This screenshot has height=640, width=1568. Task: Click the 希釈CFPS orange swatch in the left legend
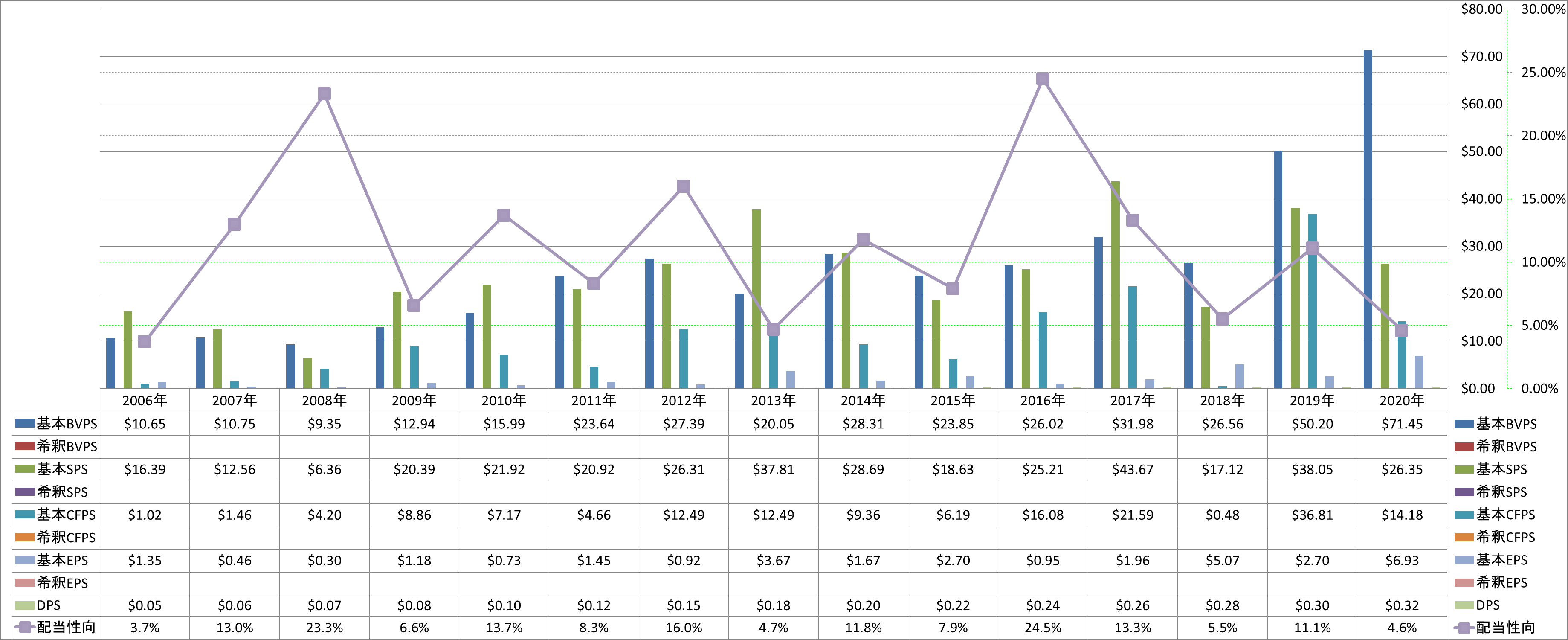click(24, 537)
